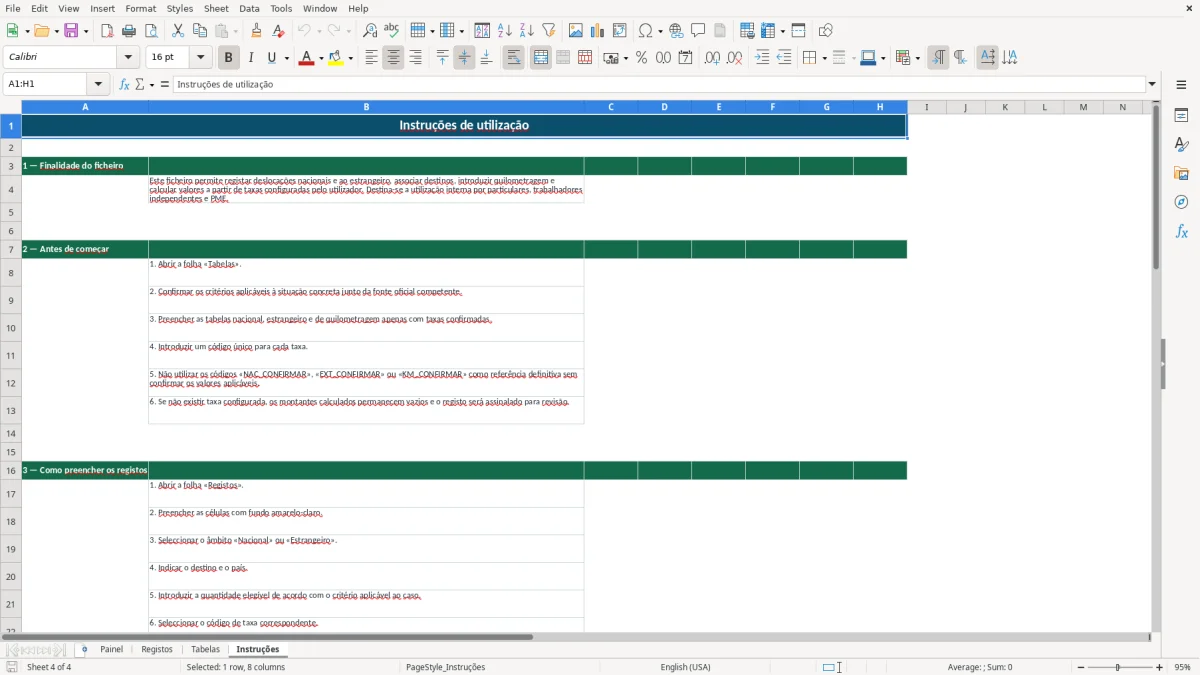Viewport: 1200px width, 675px height.
Task: Sort descending Z to A
Action: pos(527,31)
